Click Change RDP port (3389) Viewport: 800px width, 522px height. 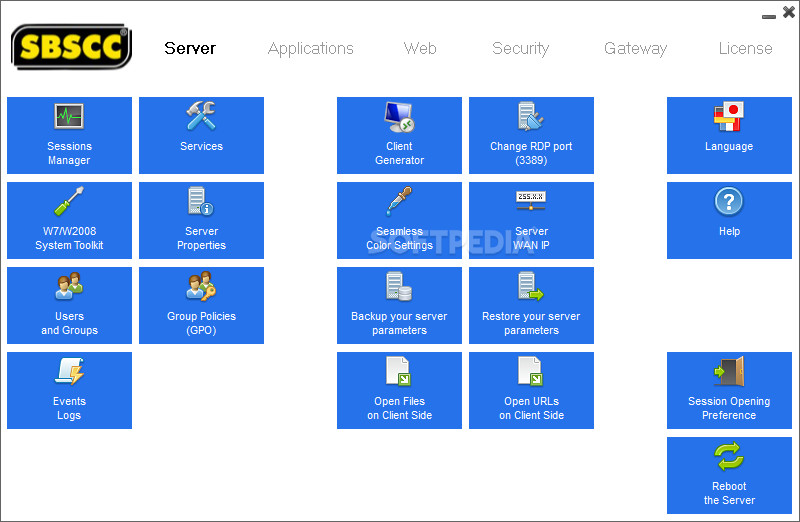click(531, 135)
